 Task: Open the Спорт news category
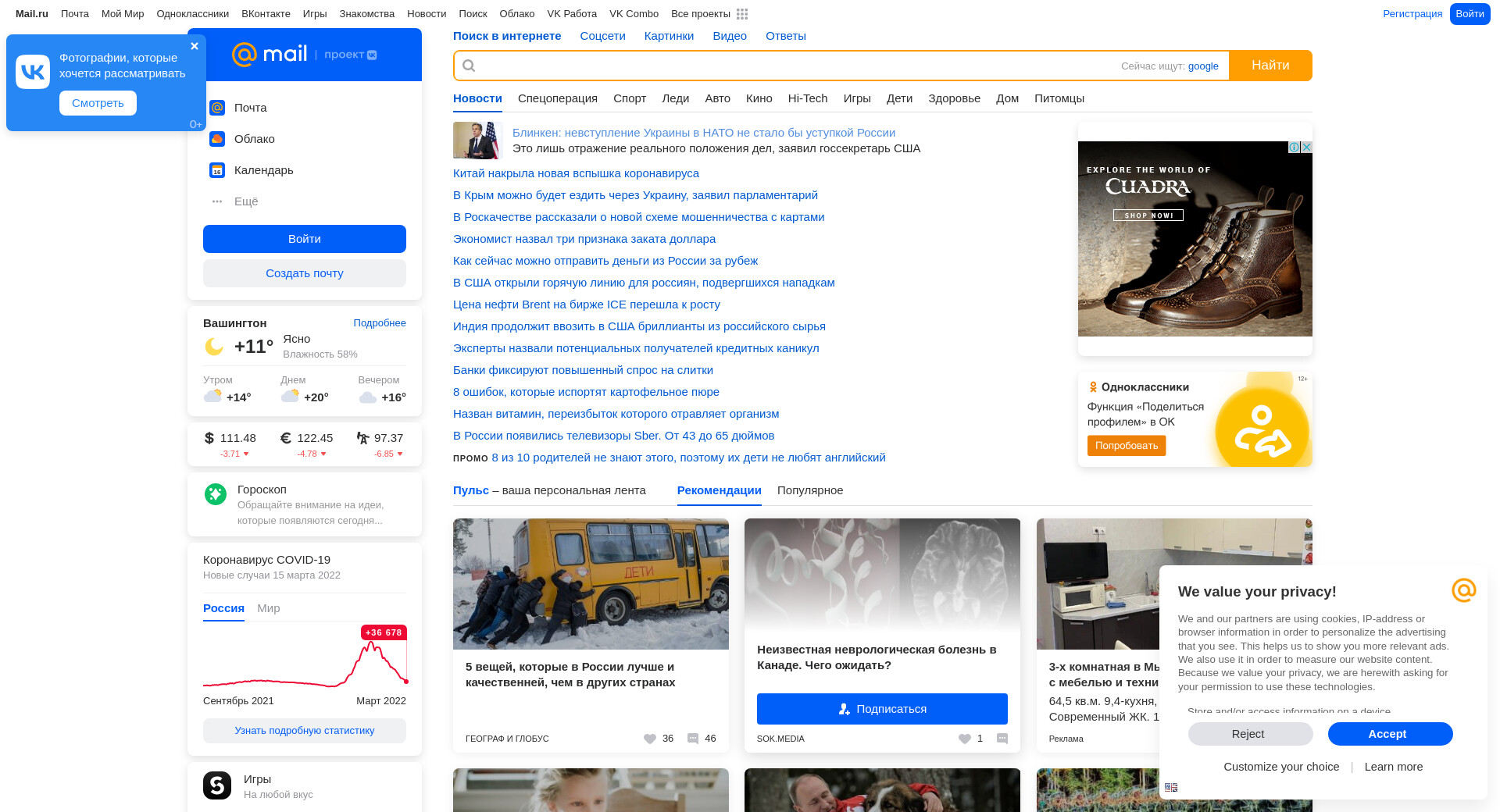[x=630, y=98]
